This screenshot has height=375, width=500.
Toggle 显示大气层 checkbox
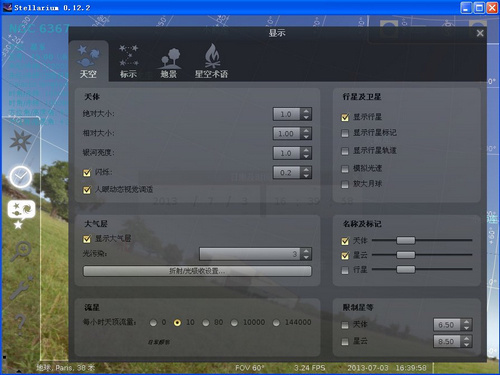pos(87,239)
